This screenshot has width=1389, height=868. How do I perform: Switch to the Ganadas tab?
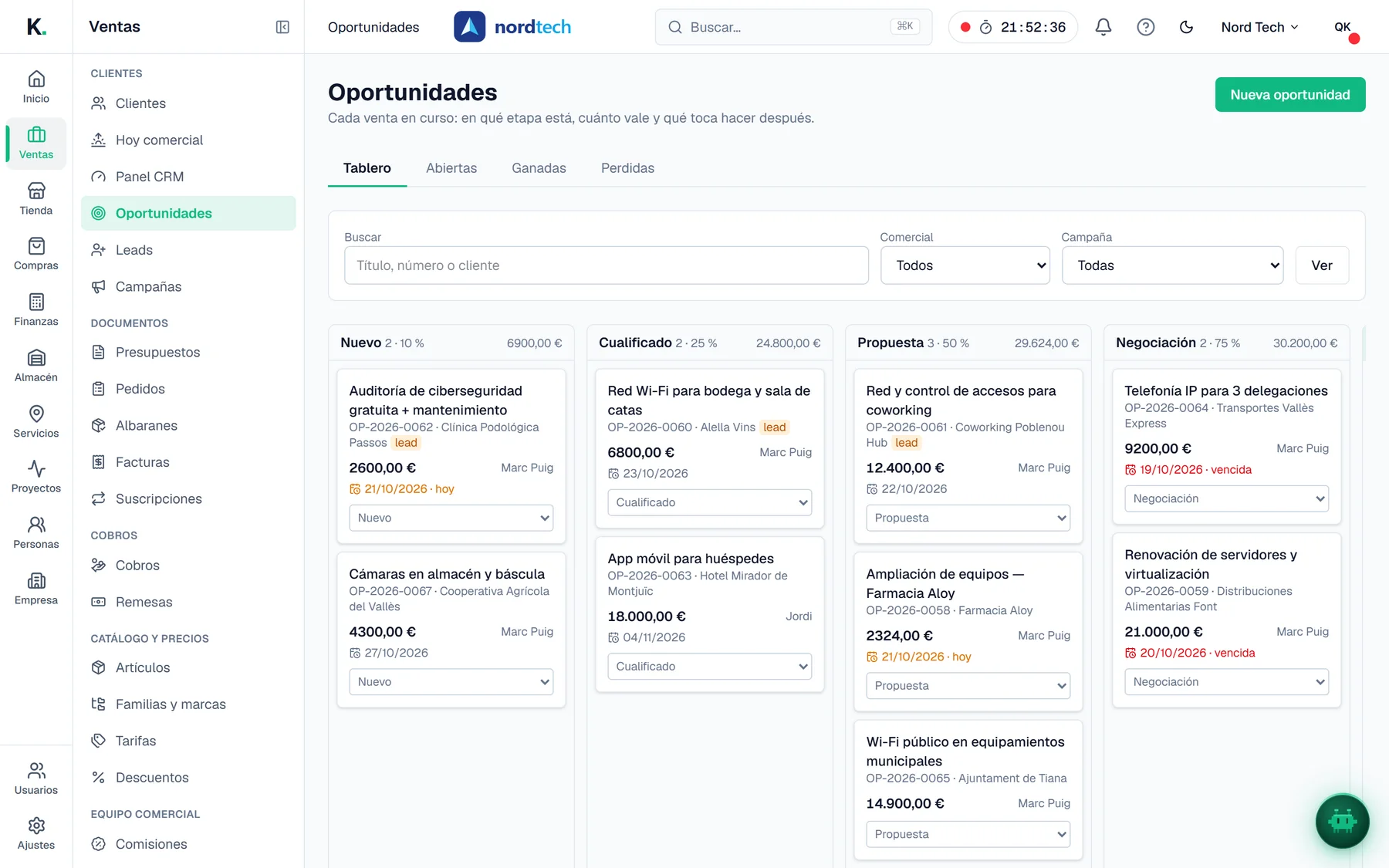point(539,168)
